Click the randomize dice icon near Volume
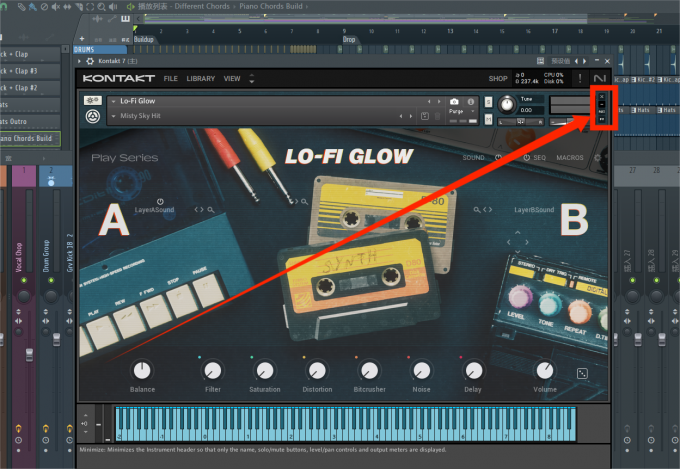 point(582,373)
